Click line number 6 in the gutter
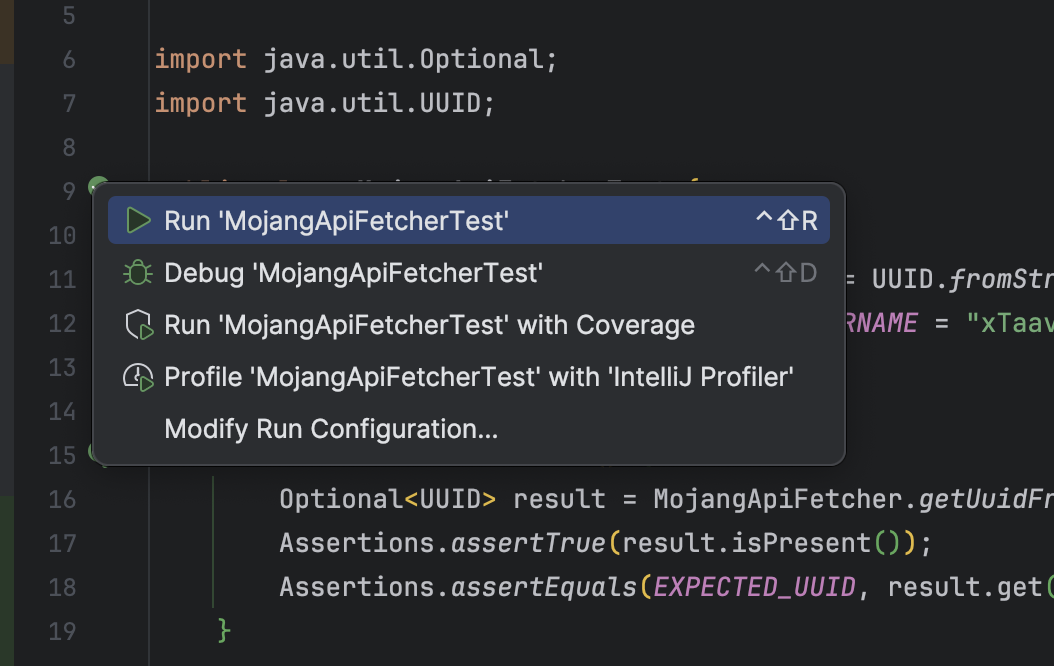 pyautogui.click(x=68, y=60)
